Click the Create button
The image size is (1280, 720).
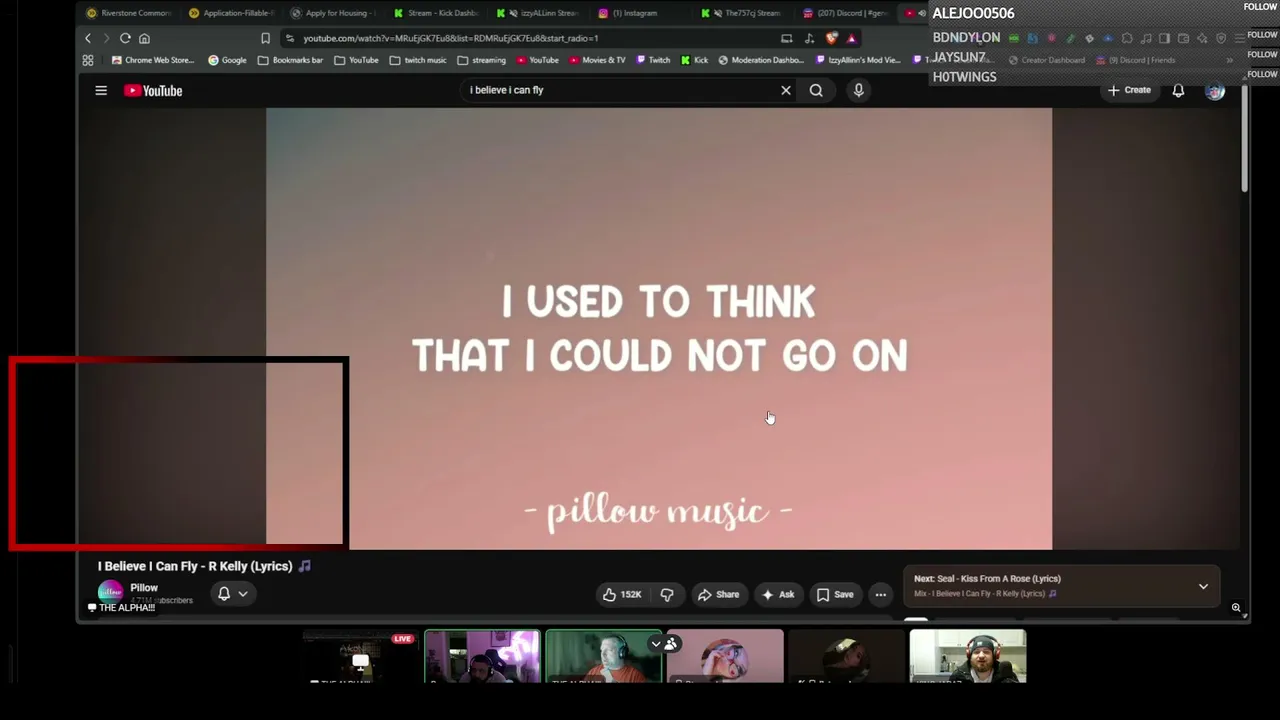(1129, 90)
